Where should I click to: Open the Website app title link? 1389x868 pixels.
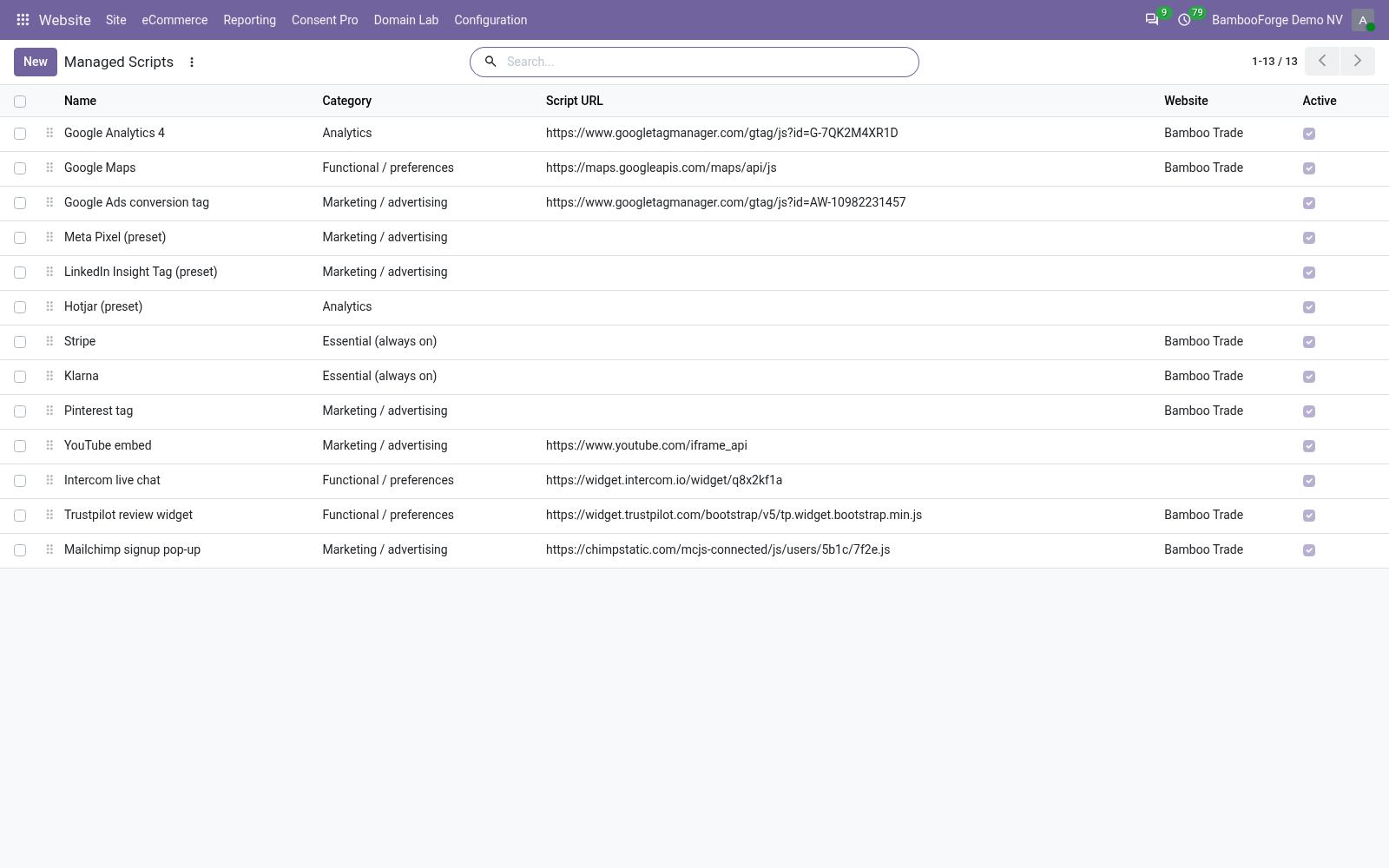click(x=65, y=20)
